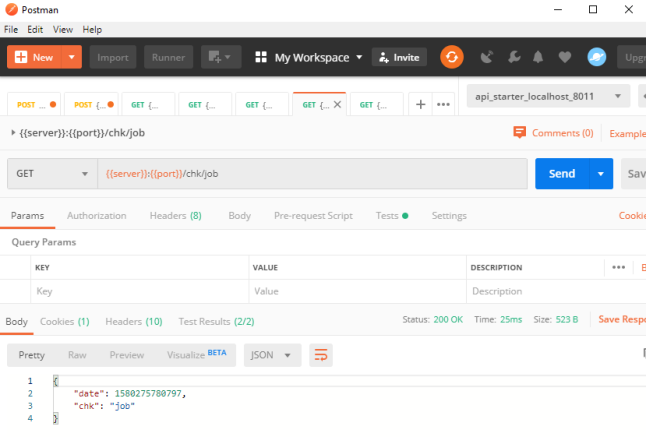Click the New button
646x437 pixels.
point(34,57)
